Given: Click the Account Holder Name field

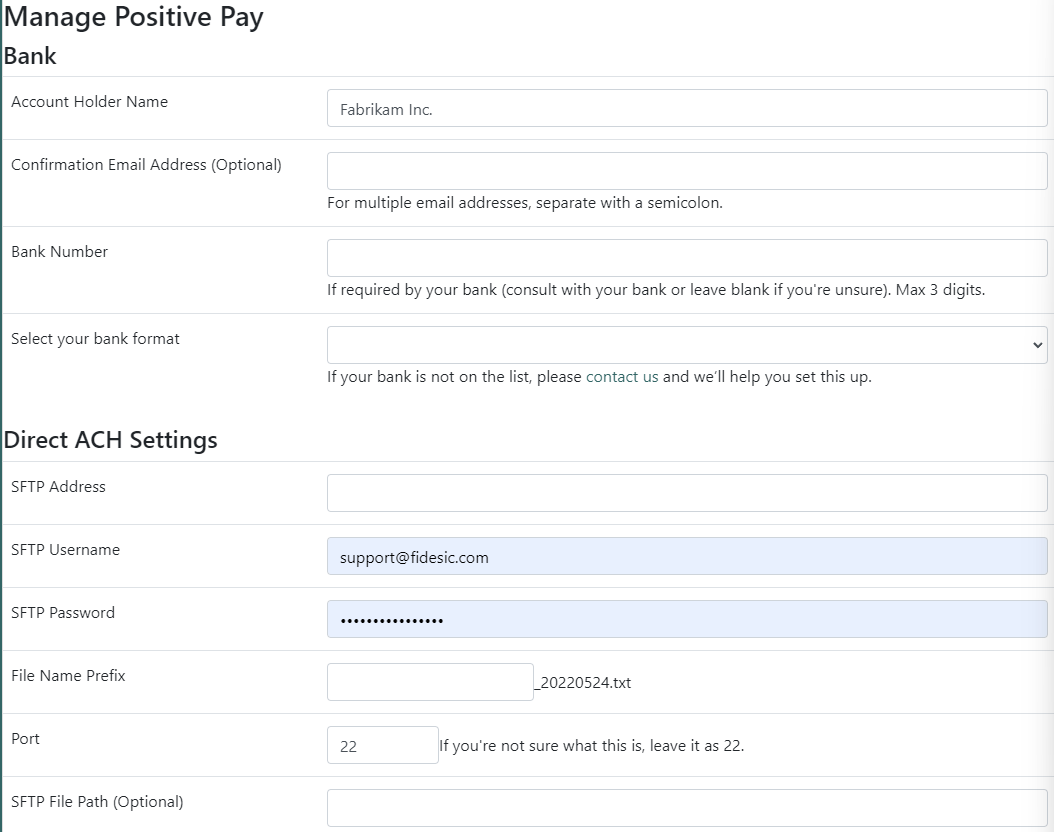Looking at the screenshot, I should pos(687,108).
